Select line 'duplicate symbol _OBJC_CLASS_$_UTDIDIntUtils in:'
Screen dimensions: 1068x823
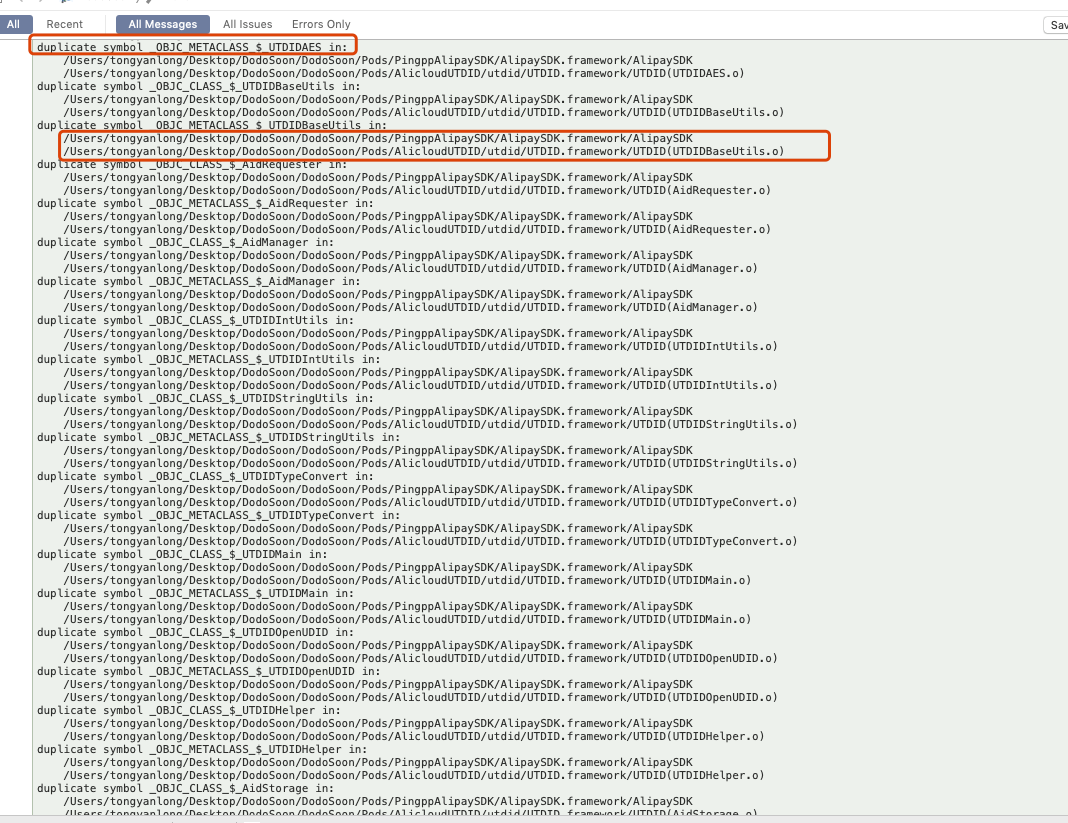coord(195,320)
